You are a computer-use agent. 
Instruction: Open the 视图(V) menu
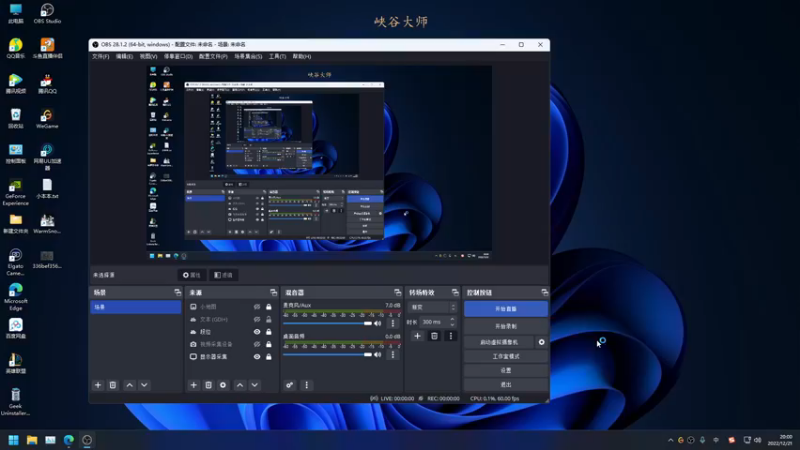(x=148, y=57)
